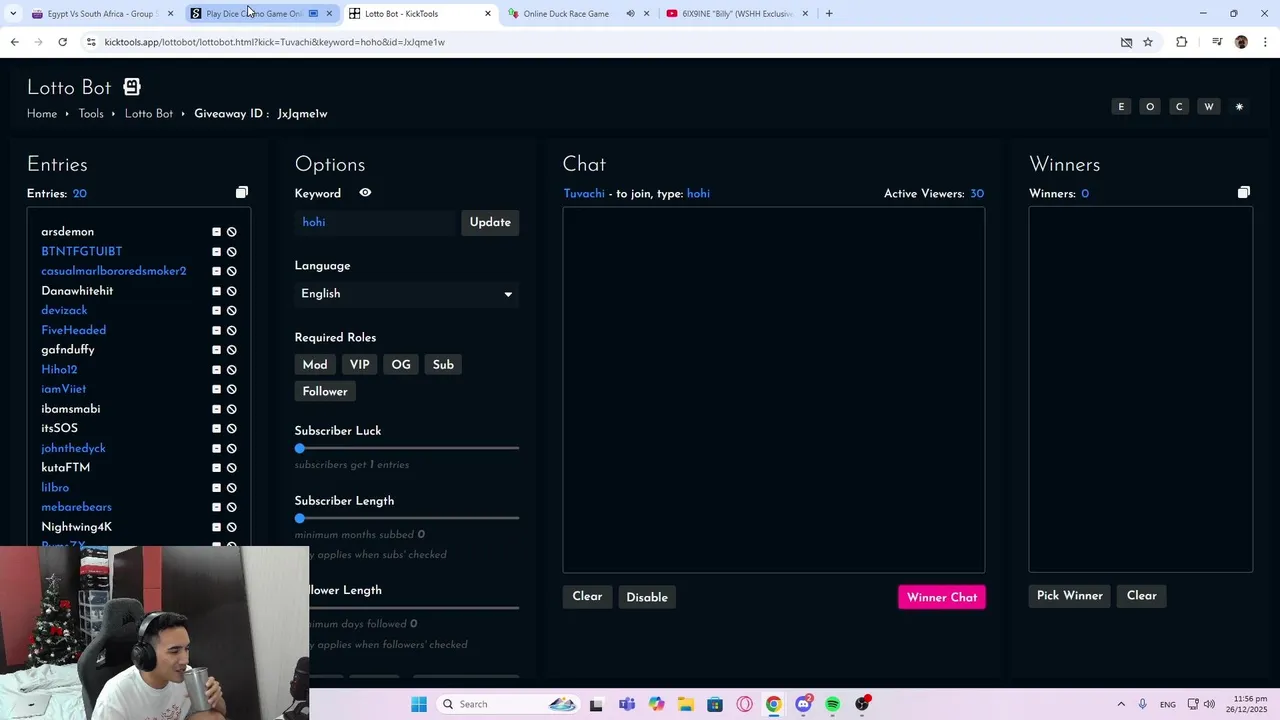Remove BTNTFGTUIBT entry with minus icon
Image resolution: width=1280 pixels, height=720 pixels.
pyautogui.click(x=216, y=252)
